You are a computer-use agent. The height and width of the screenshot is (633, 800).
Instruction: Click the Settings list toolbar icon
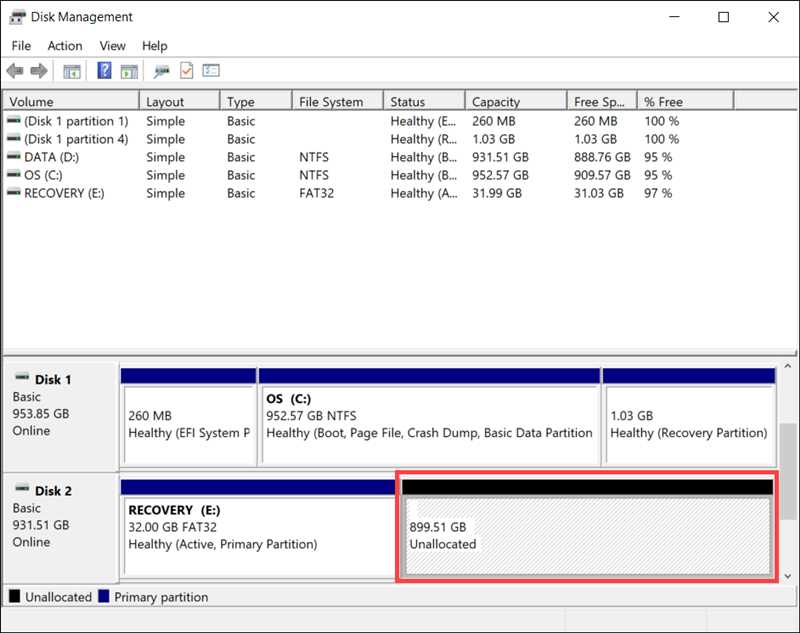(211, 70)
